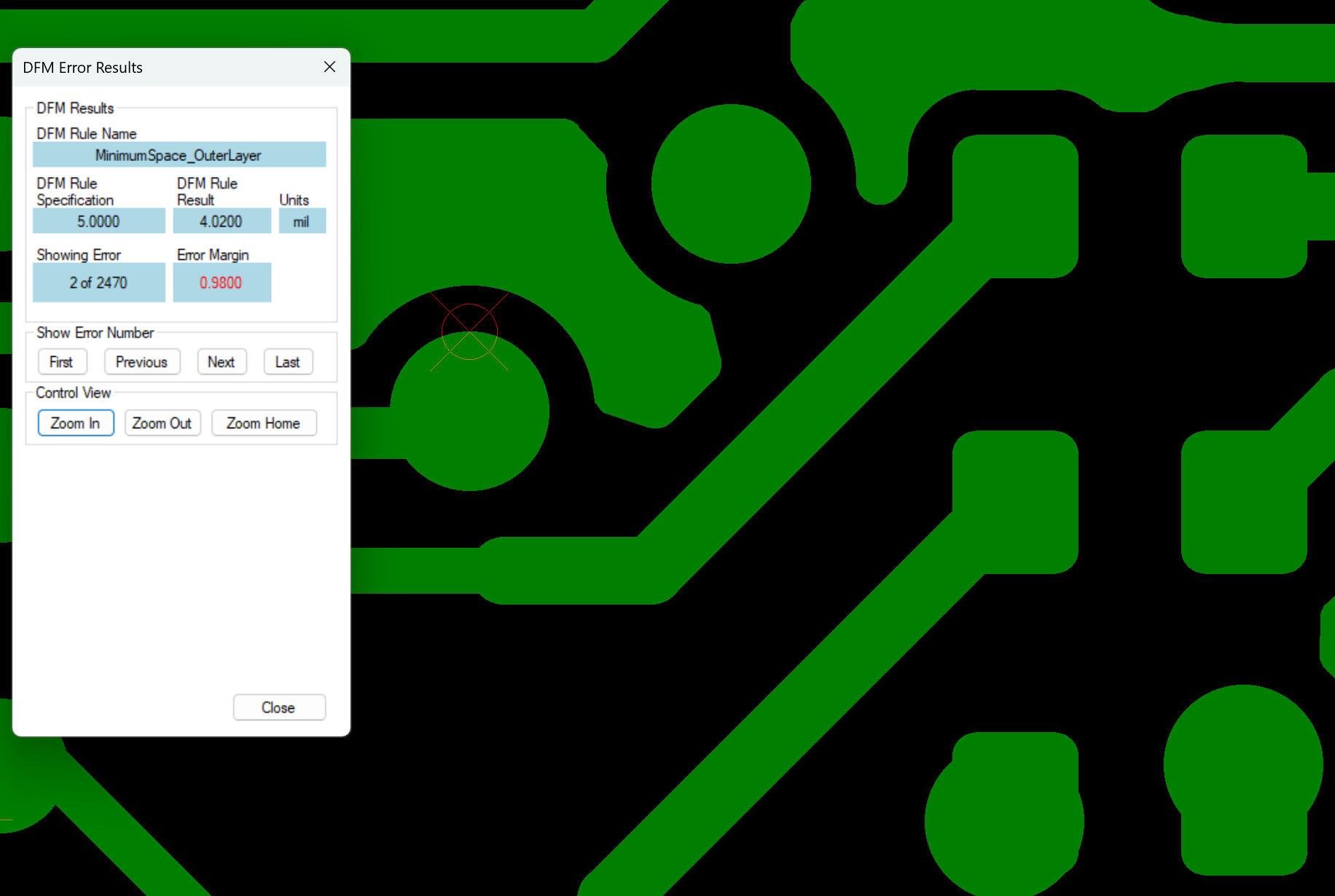The width and height of the screenshot is (1335, 896).
Task: Click the Showing Error 2 of 2470 field
Action: click(x=98, y=283)
